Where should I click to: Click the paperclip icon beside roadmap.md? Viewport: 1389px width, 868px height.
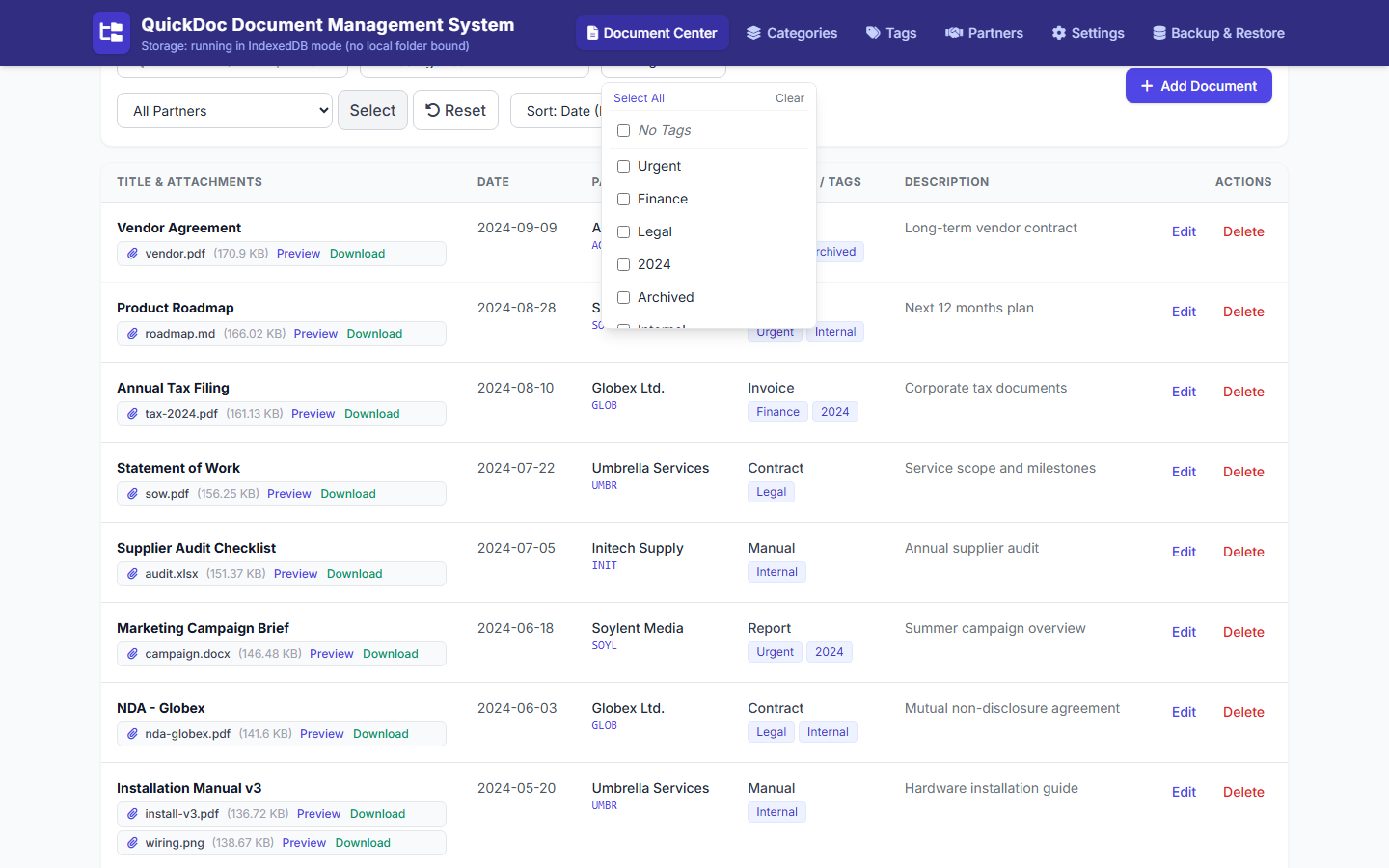coord(133,334)
